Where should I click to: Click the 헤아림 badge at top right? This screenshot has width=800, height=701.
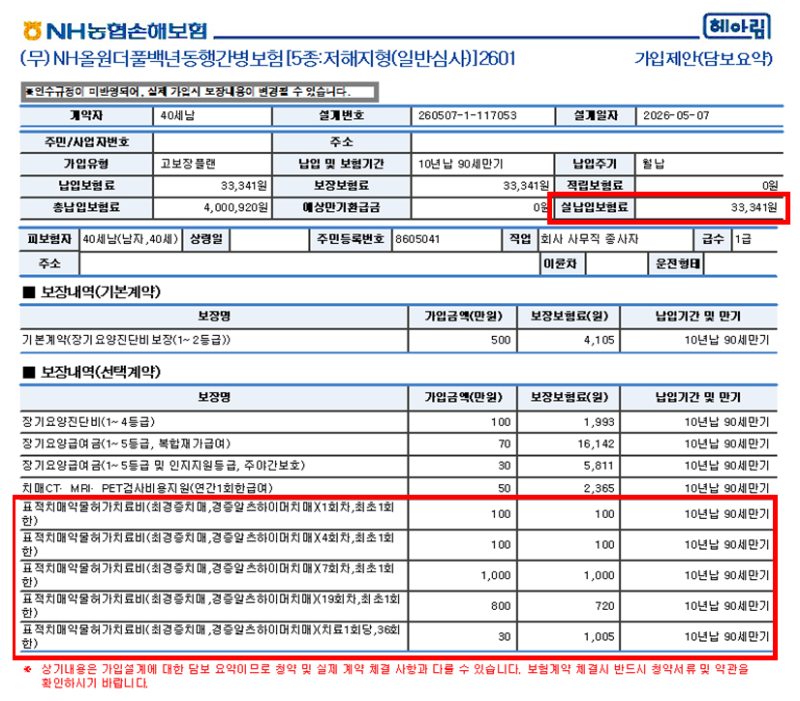click(x=737, y=27)
